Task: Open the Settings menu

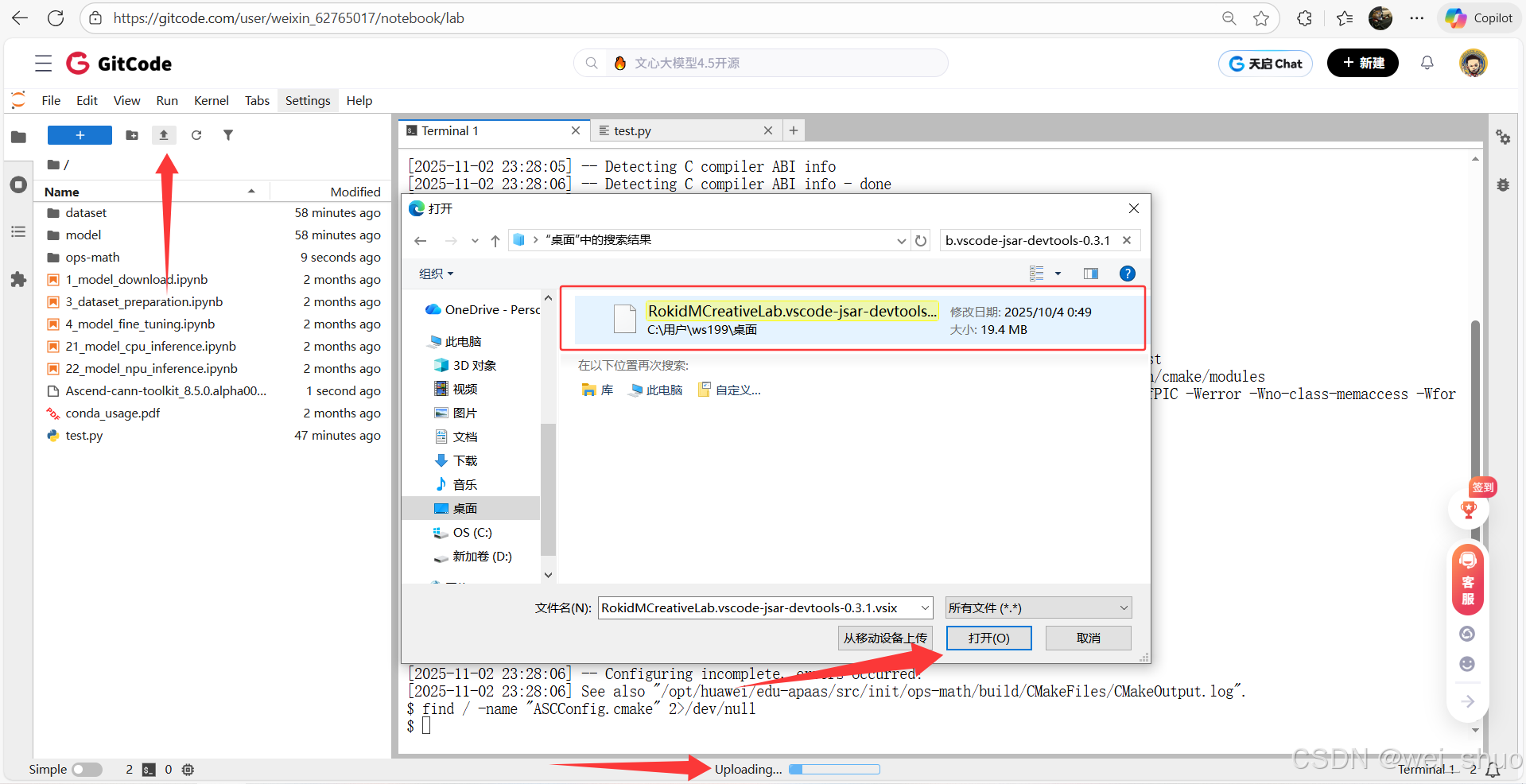Action: click(308, 100)
